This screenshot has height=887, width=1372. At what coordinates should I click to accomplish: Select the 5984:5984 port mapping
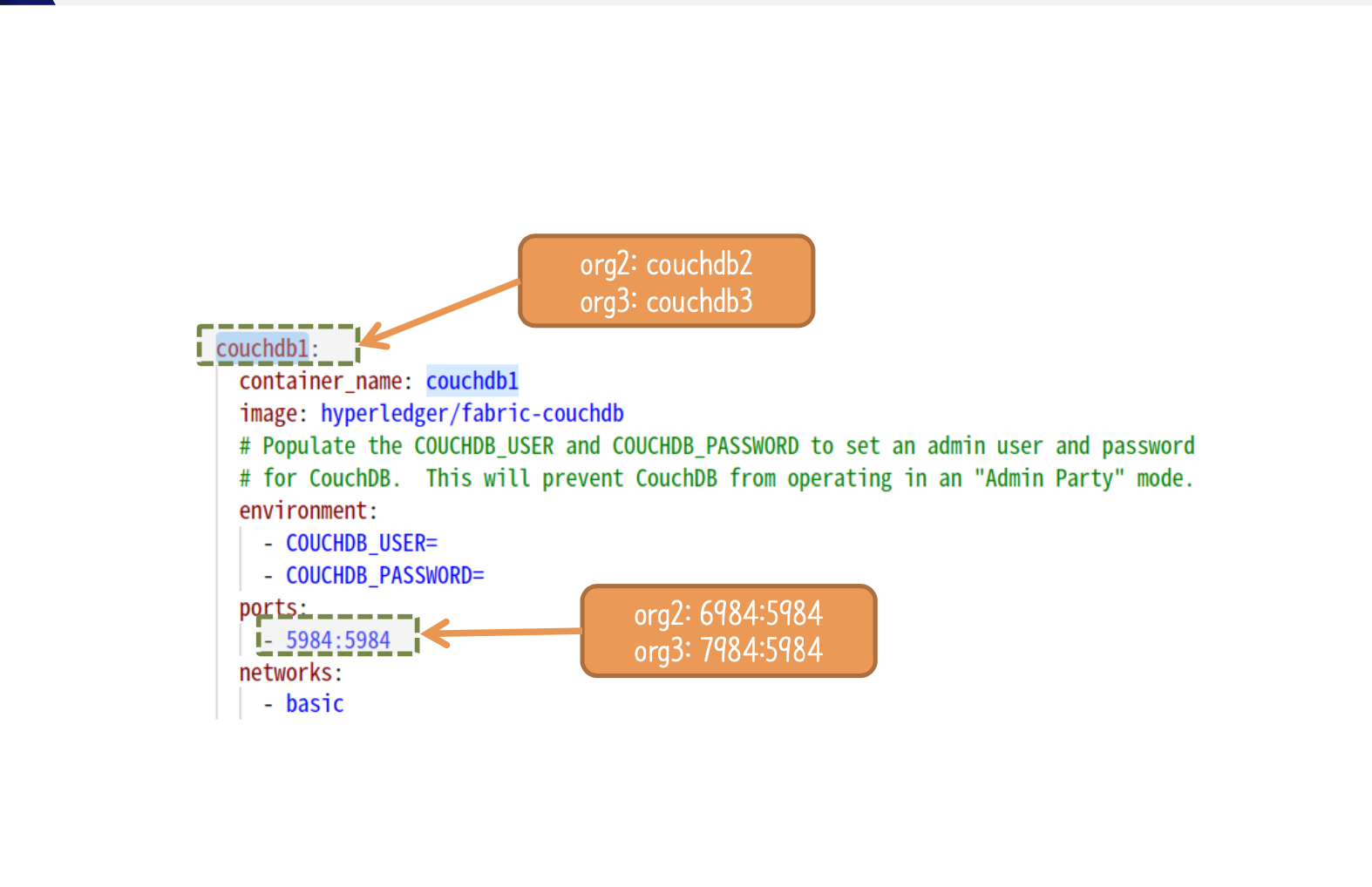click(x=338, y=640)
